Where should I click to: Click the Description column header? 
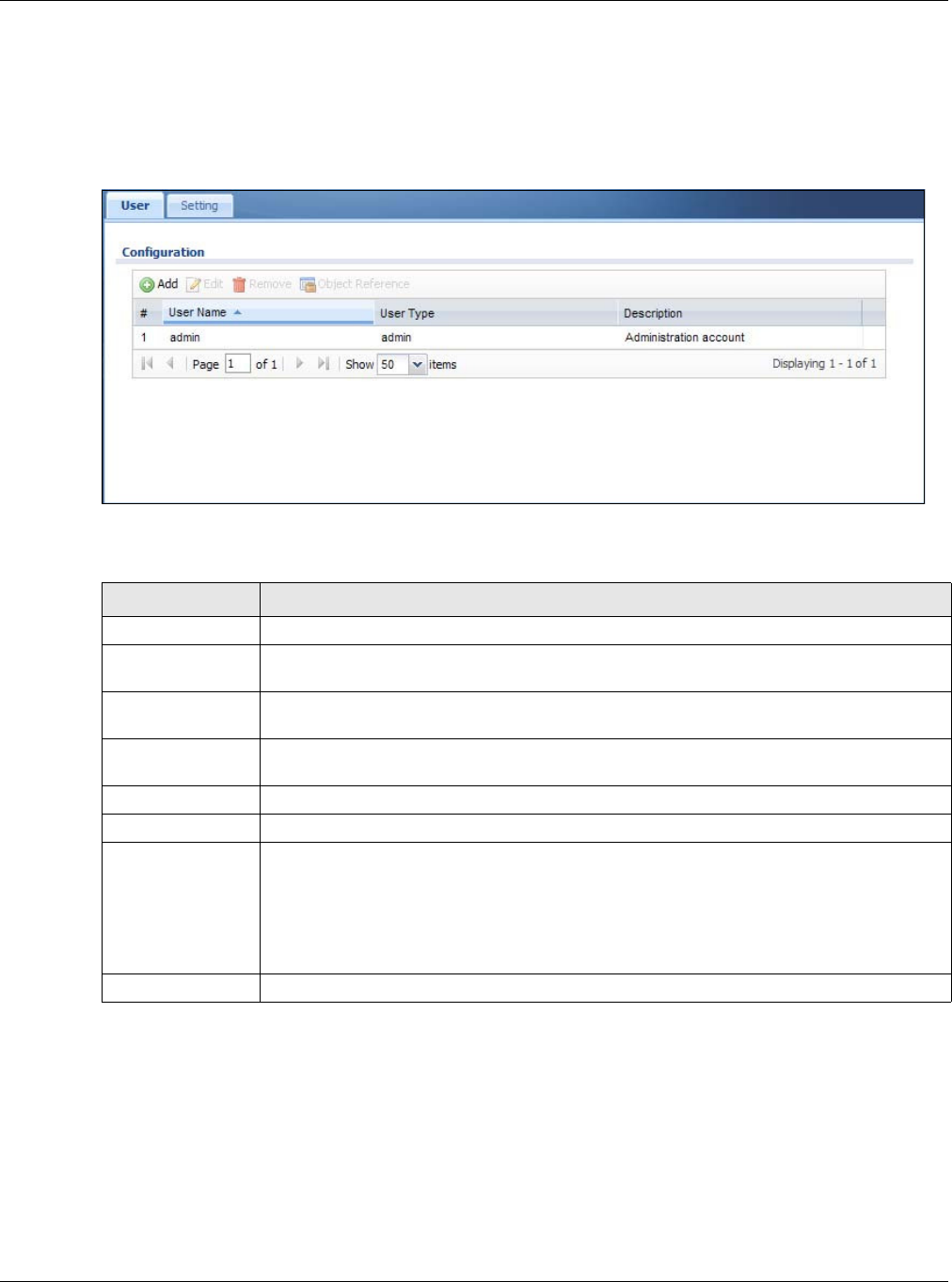(739, 313)
